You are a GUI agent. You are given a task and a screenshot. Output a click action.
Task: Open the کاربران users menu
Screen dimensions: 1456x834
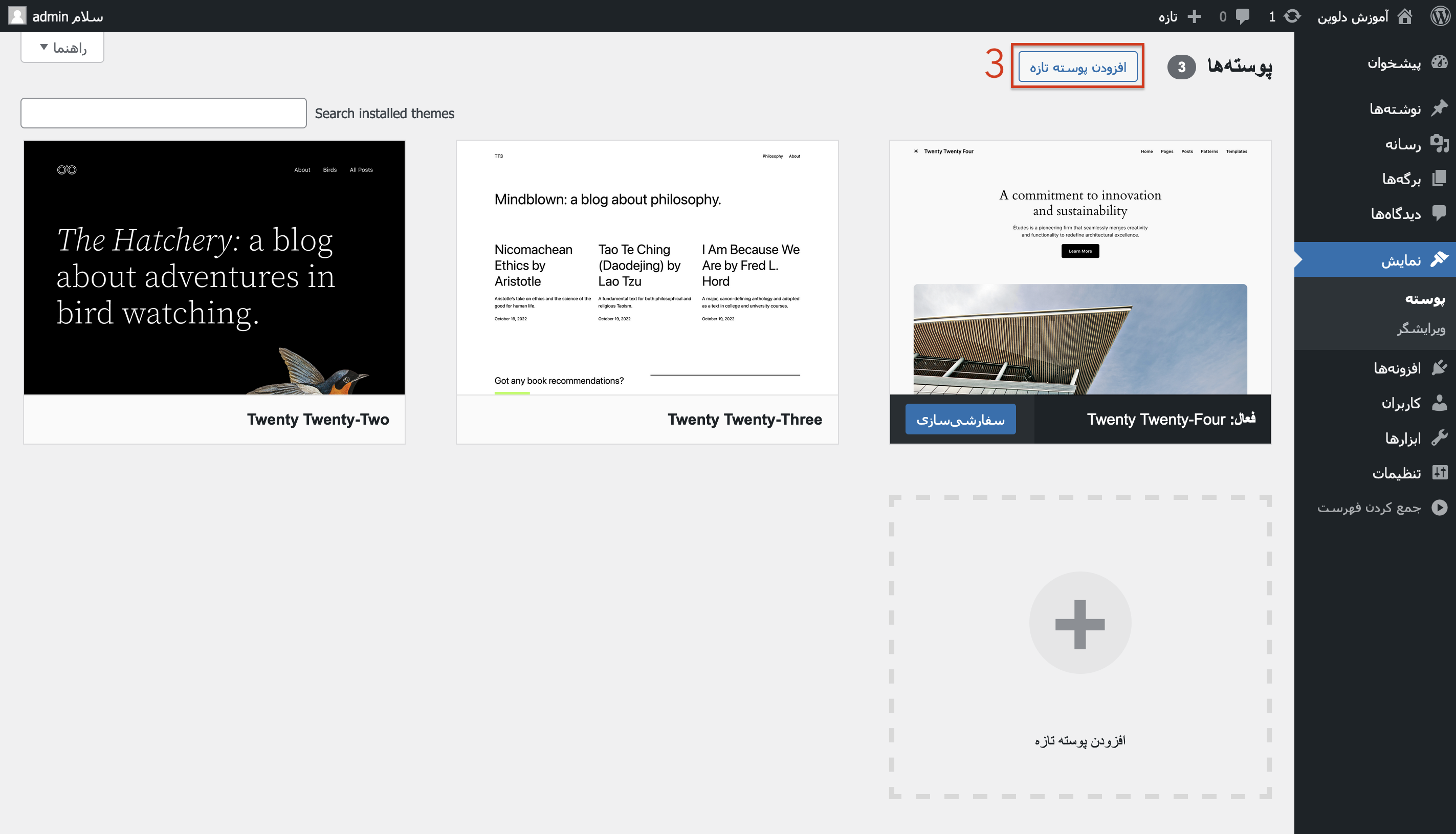pyautogui.click(x=1401, y=403)
